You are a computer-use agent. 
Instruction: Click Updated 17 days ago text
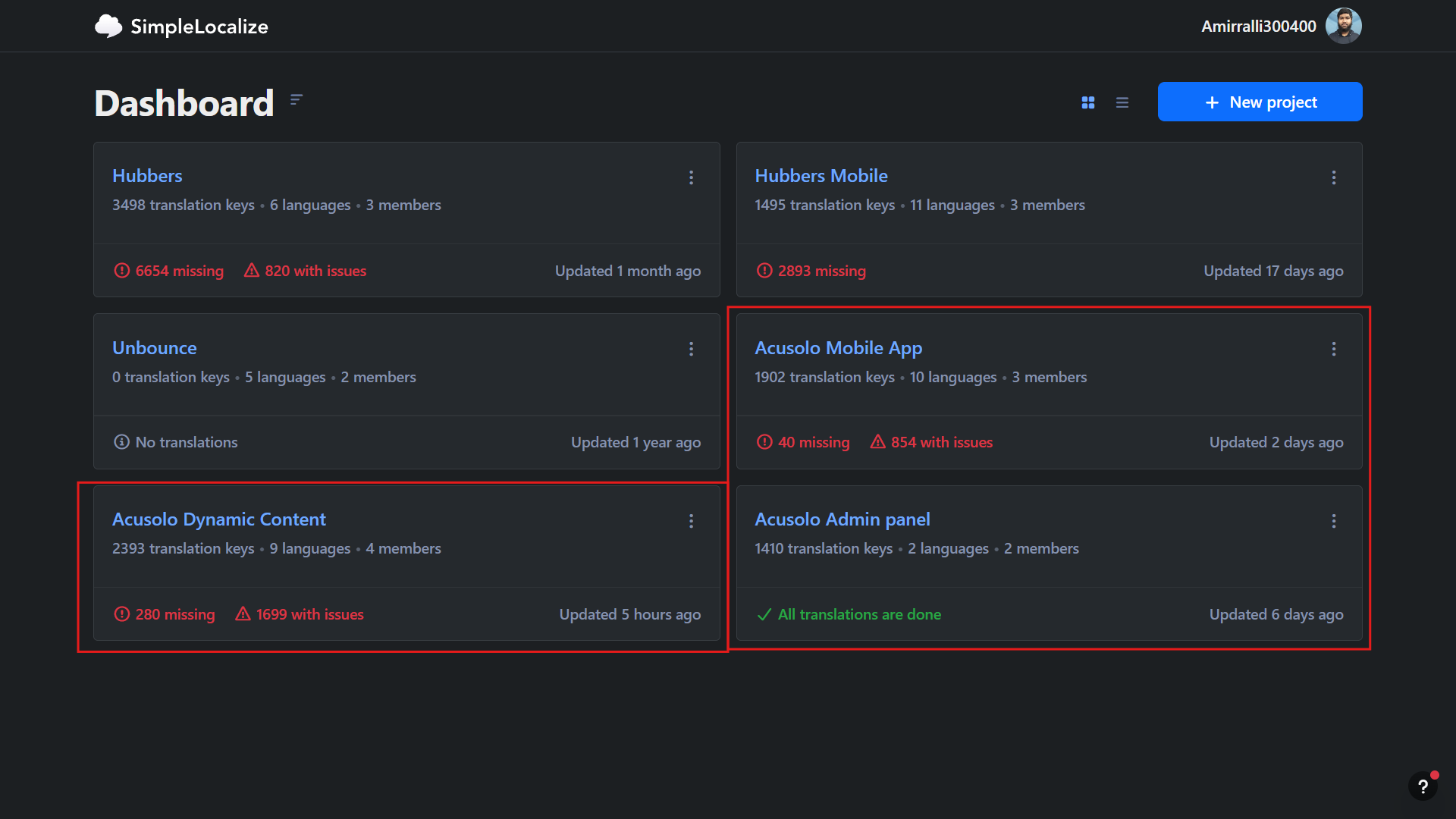1273,271
